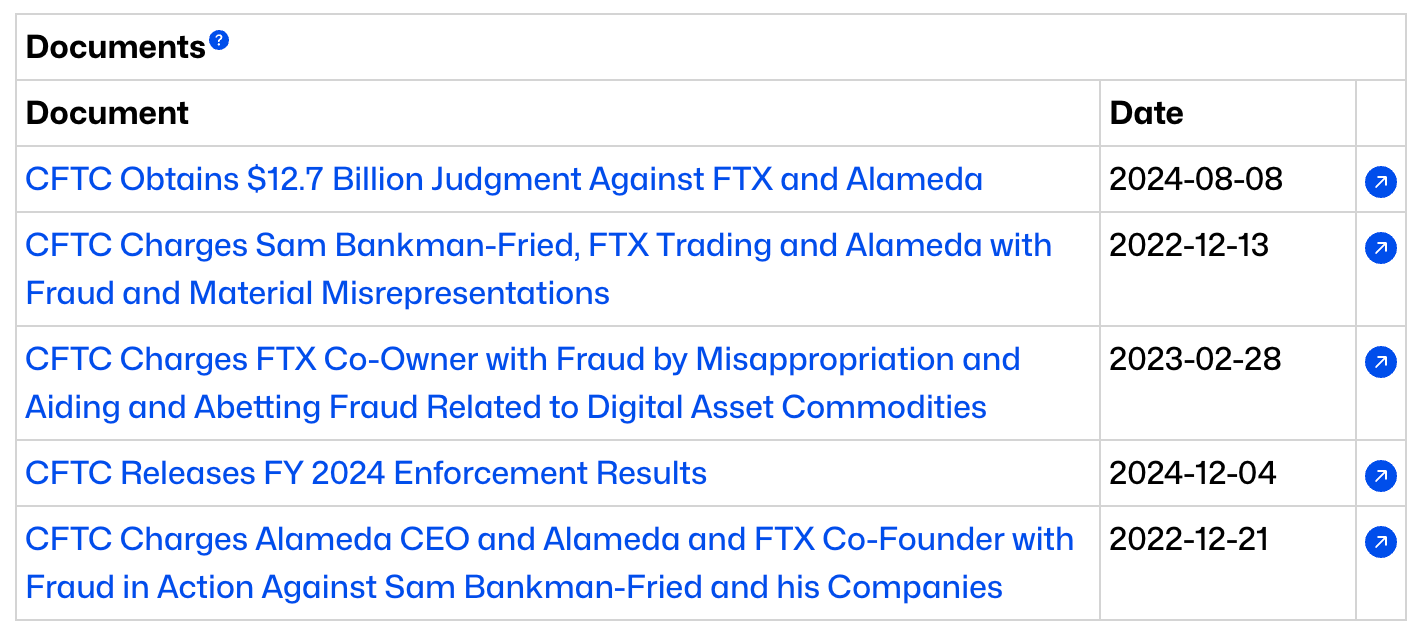
Task: Click the Date column header
Action: pos(1146,113)
